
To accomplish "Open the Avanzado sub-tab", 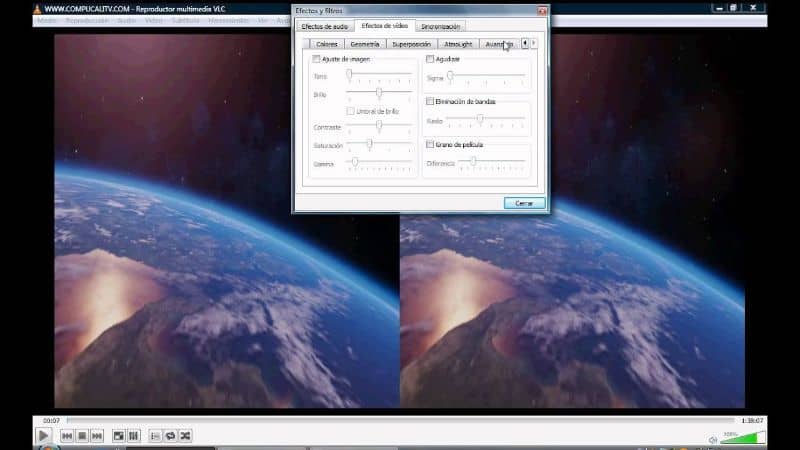I will [499, 44].
